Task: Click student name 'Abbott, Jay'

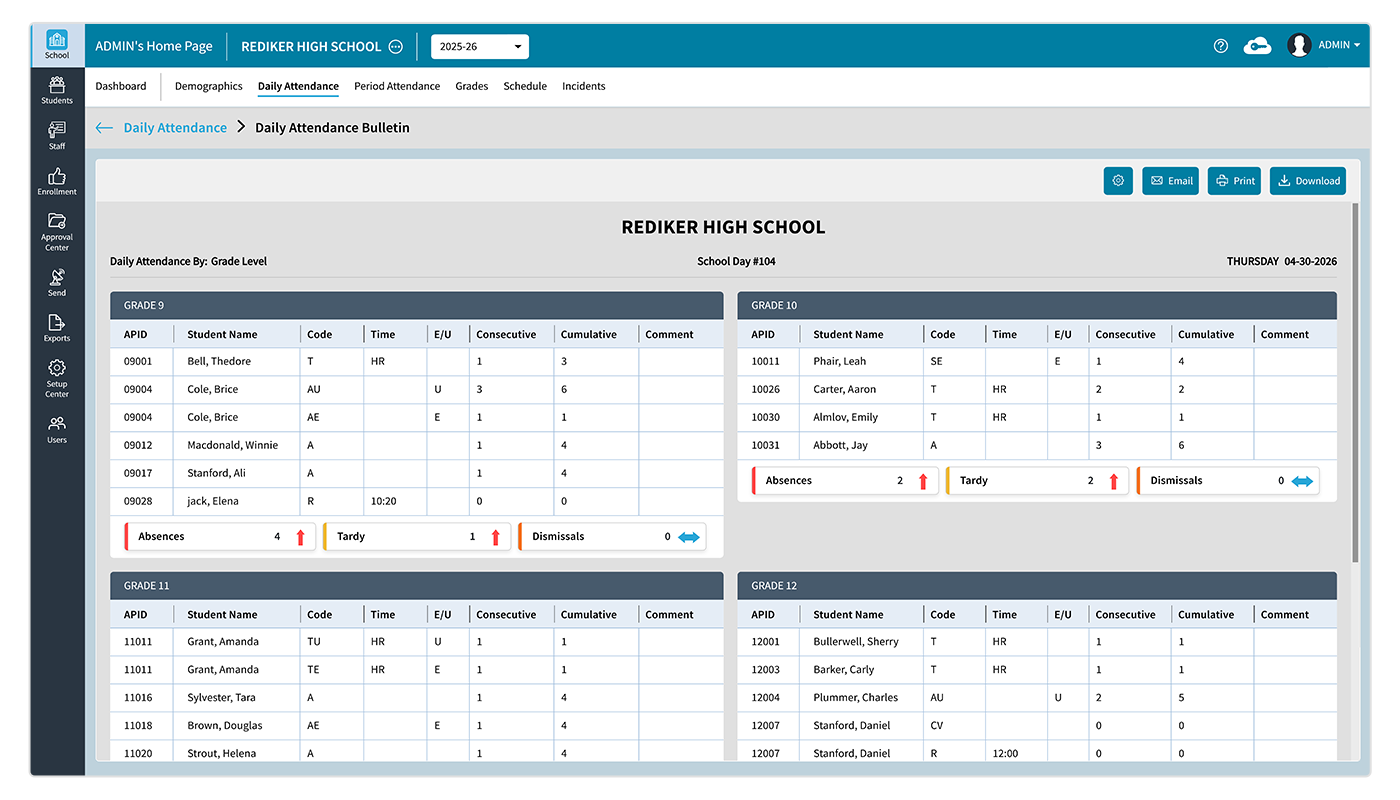Action: coord(840,445)
